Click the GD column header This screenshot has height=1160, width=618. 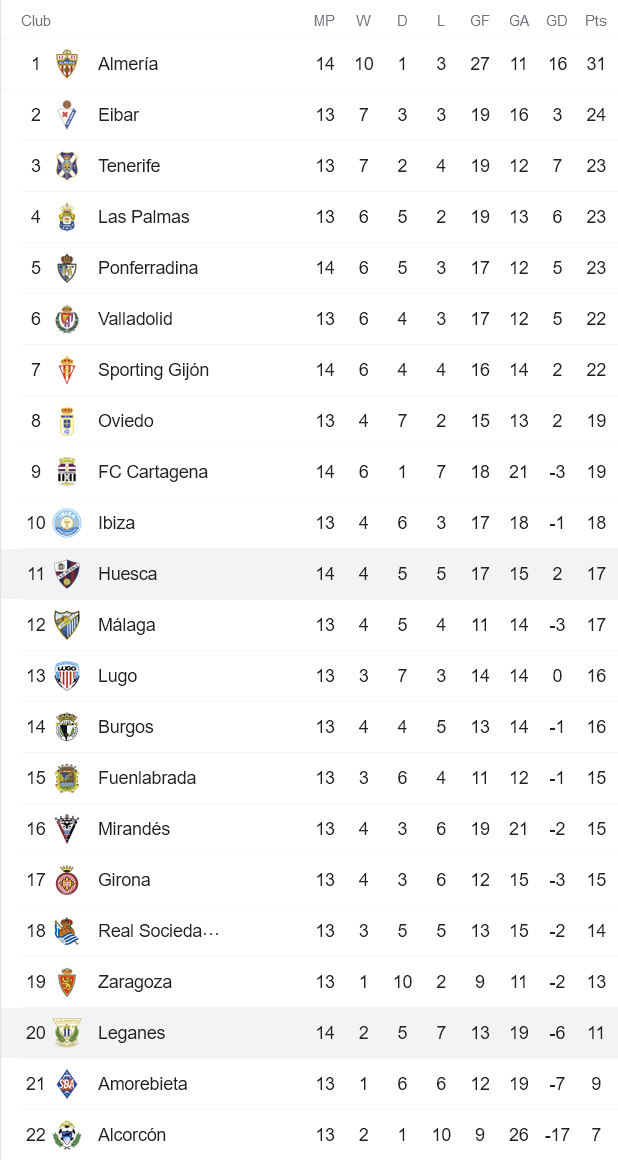tap(557, 20)
